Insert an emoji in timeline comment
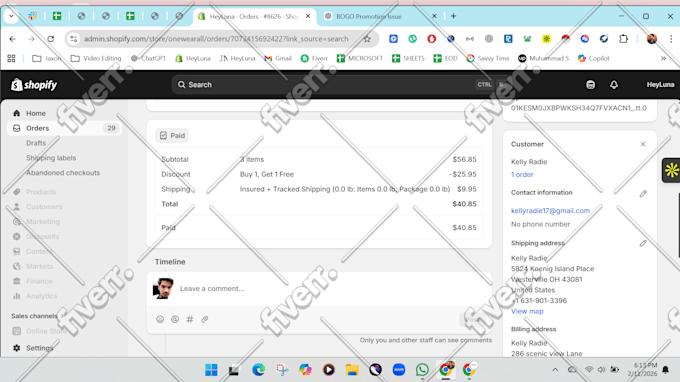The image size is (680, 382). tap(160, 319)
